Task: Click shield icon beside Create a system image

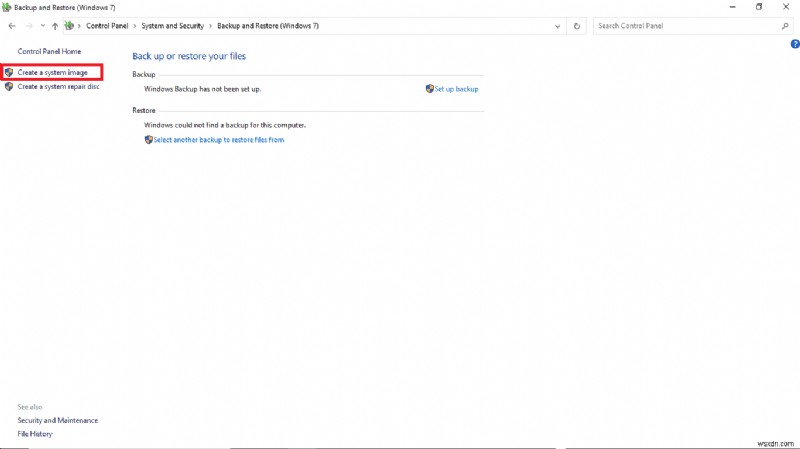Action: 9,72
